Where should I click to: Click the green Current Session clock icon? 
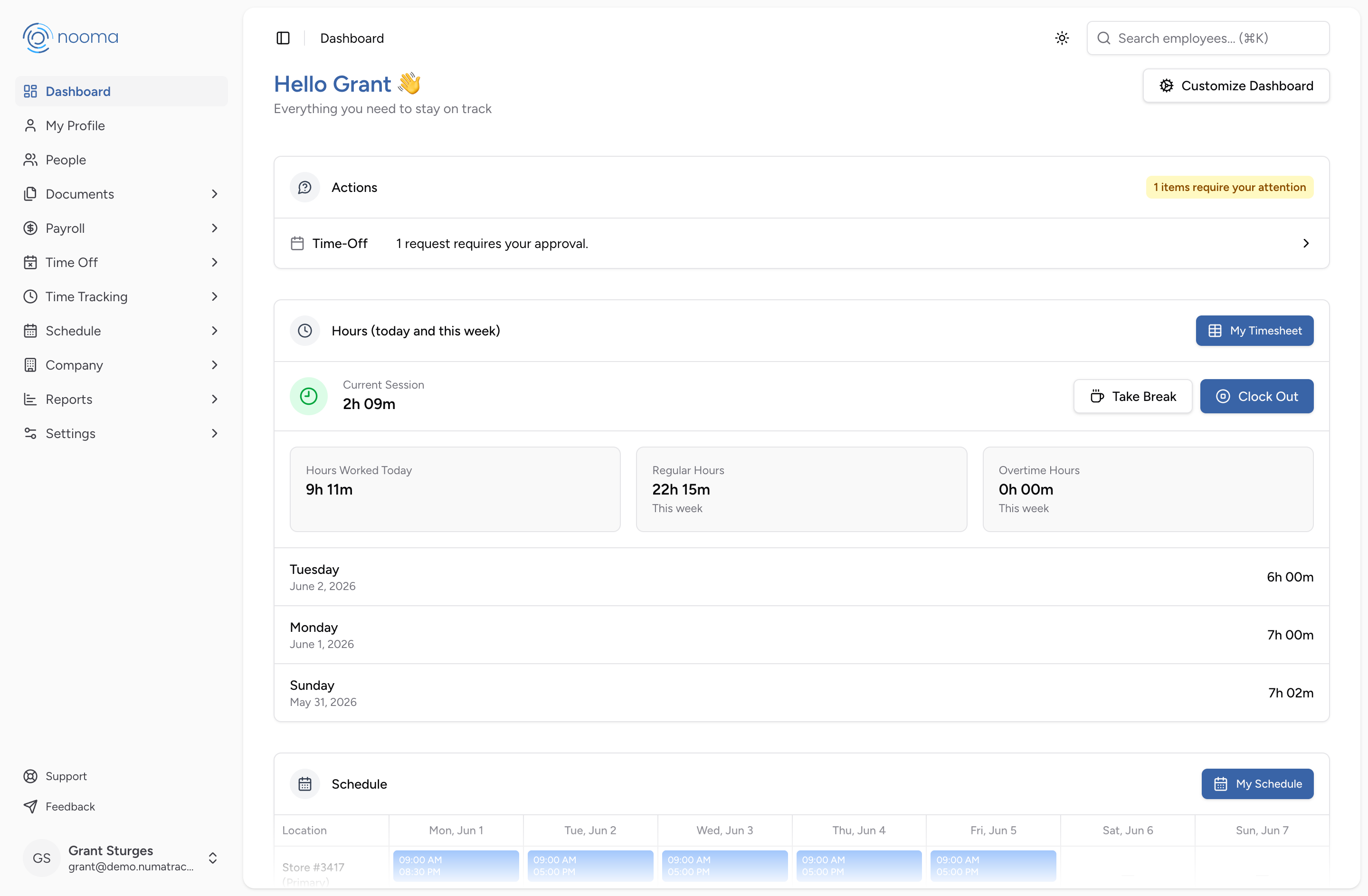pyautogui.click(x=309, y=396)
